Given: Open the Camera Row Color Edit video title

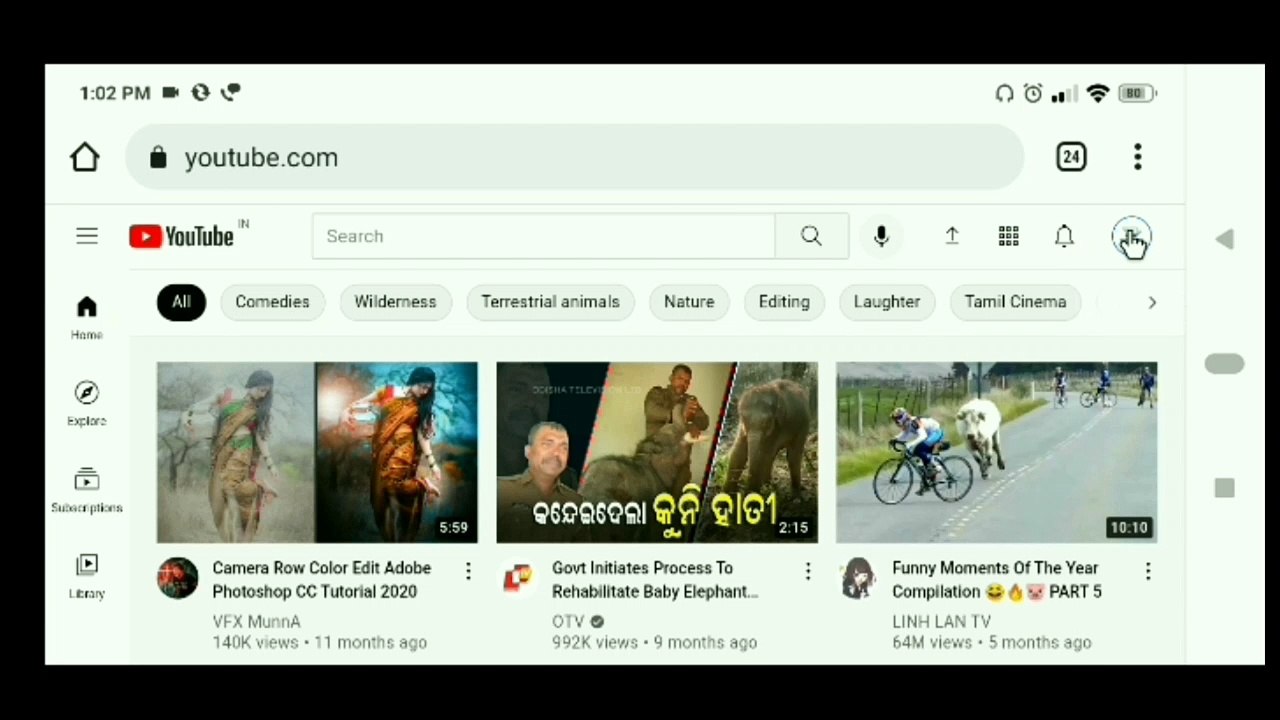Looking at the screenshot, I should tap(322, 580).
